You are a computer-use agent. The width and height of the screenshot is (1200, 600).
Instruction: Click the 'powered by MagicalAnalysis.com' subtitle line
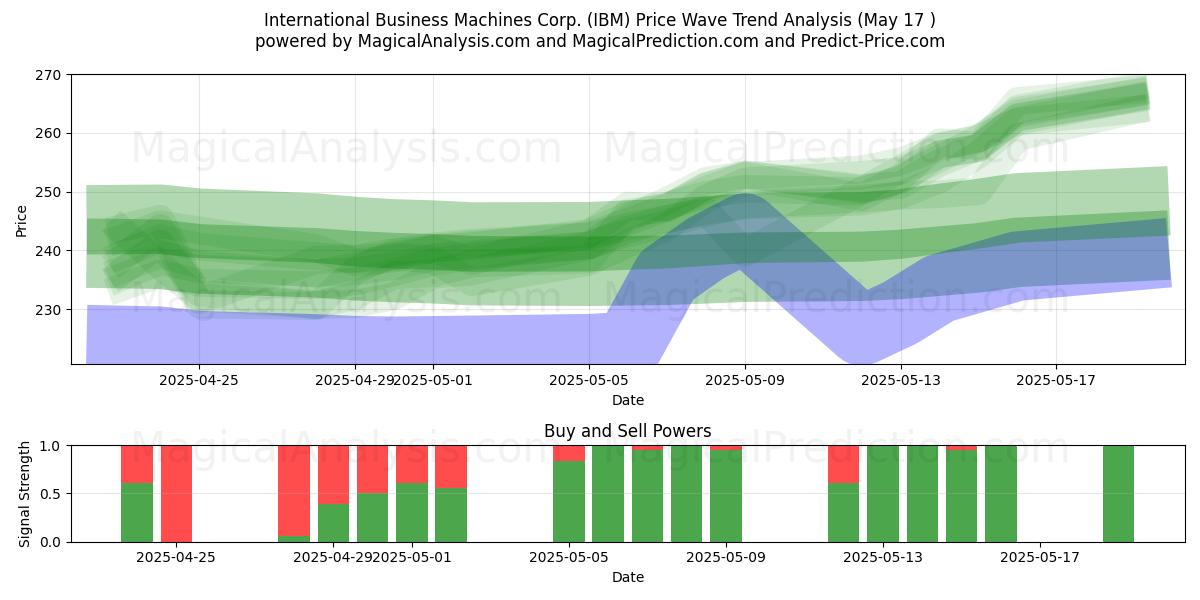pyautogui.click(x=600, y=41)
